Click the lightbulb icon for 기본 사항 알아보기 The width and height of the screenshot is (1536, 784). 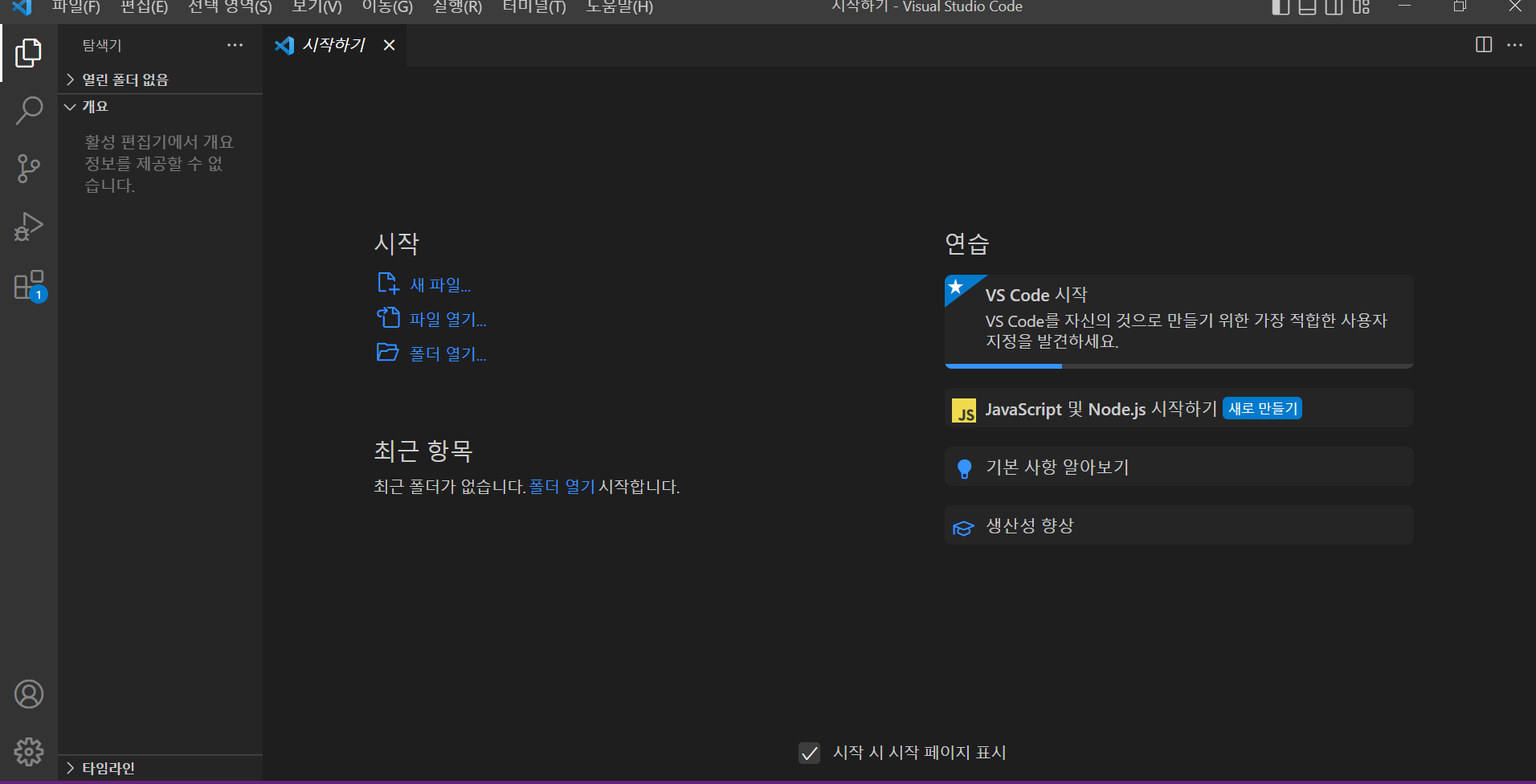[x=964, y=468]
